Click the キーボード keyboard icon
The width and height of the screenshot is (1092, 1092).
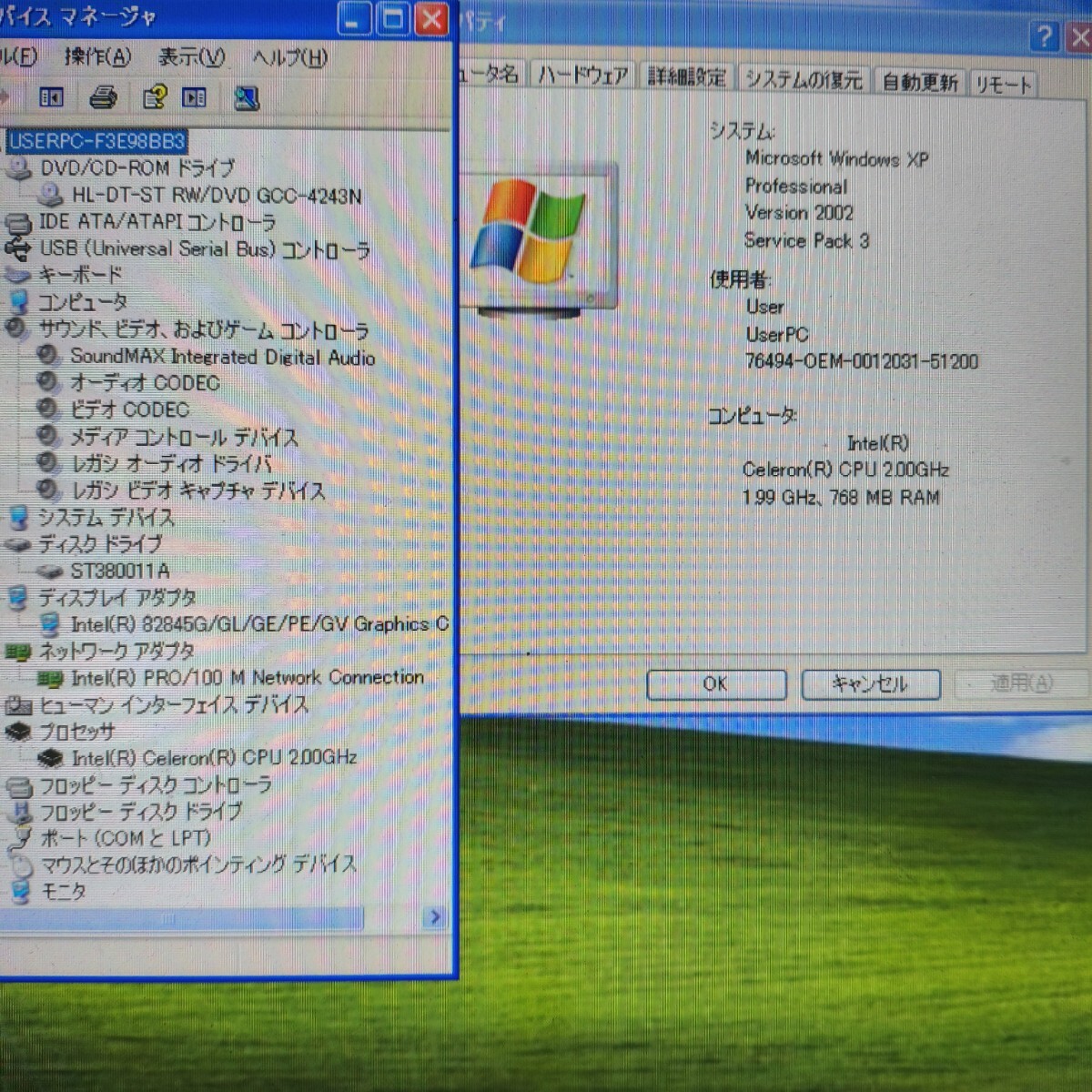17,275
